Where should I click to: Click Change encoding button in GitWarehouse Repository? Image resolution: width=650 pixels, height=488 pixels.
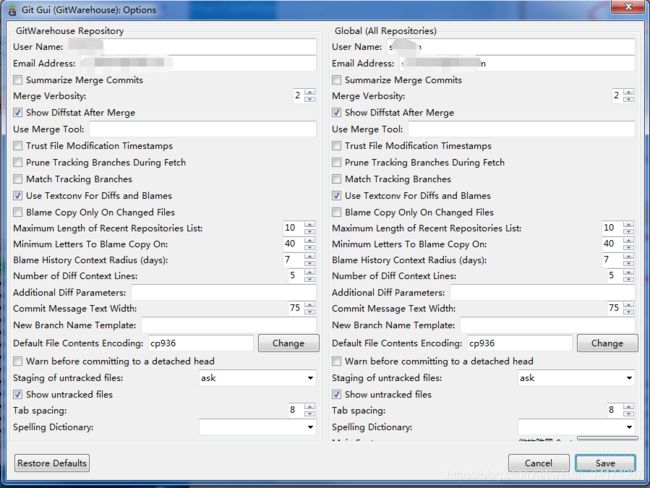pos(289,343)
